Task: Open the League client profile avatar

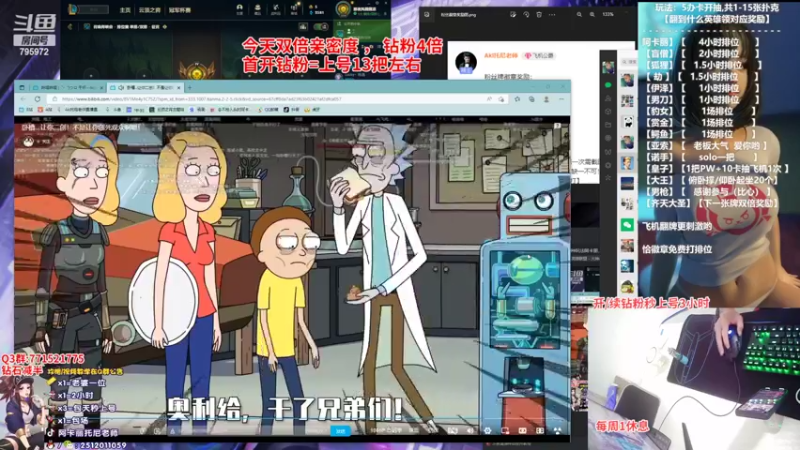Action: tap(343, 9)
